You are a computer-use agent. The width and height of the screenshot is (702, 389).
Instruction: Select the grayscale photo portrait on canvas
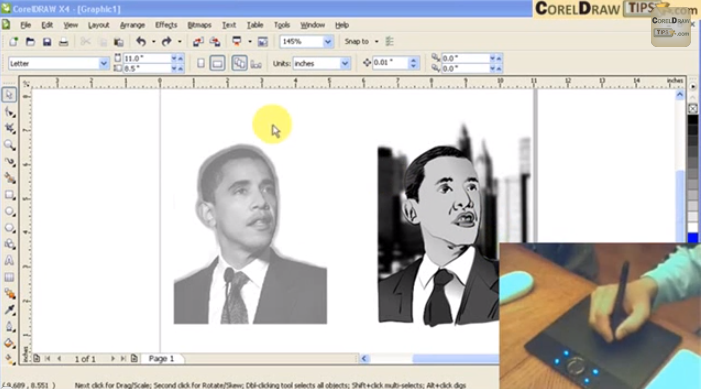point(250,234)
